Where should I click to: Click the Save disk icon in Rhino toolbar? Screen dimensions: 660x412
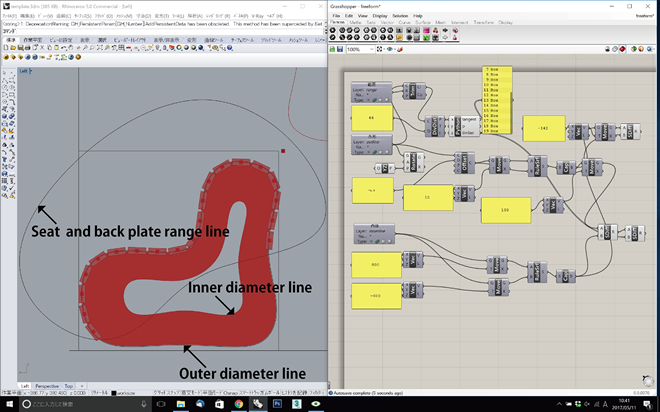point(20,48)
